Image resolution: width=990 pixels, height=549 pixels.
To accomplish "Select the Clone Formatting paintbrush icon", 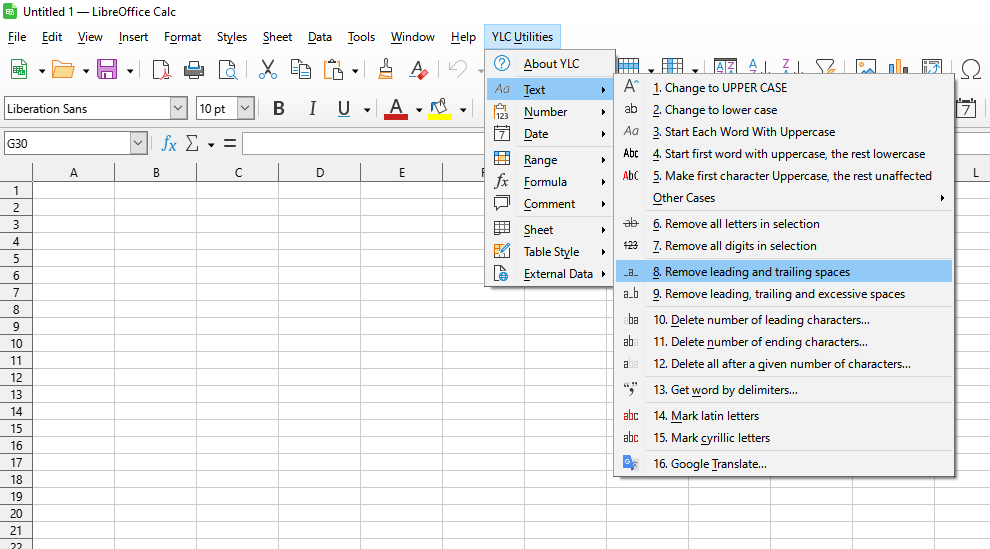I will click(x=385, y=69).
